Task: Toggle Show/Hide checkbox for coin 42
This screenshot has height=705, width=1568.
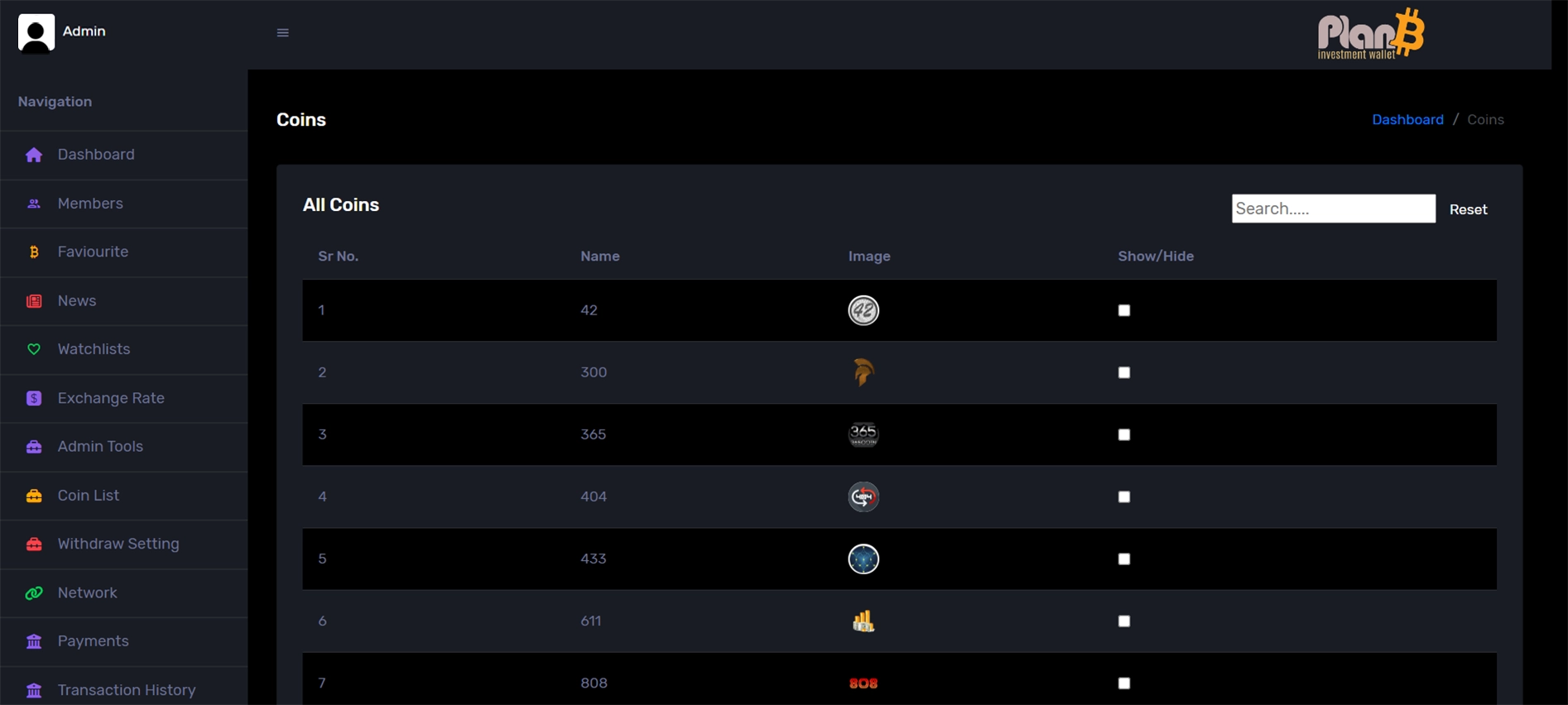Action: point(1124,310)
